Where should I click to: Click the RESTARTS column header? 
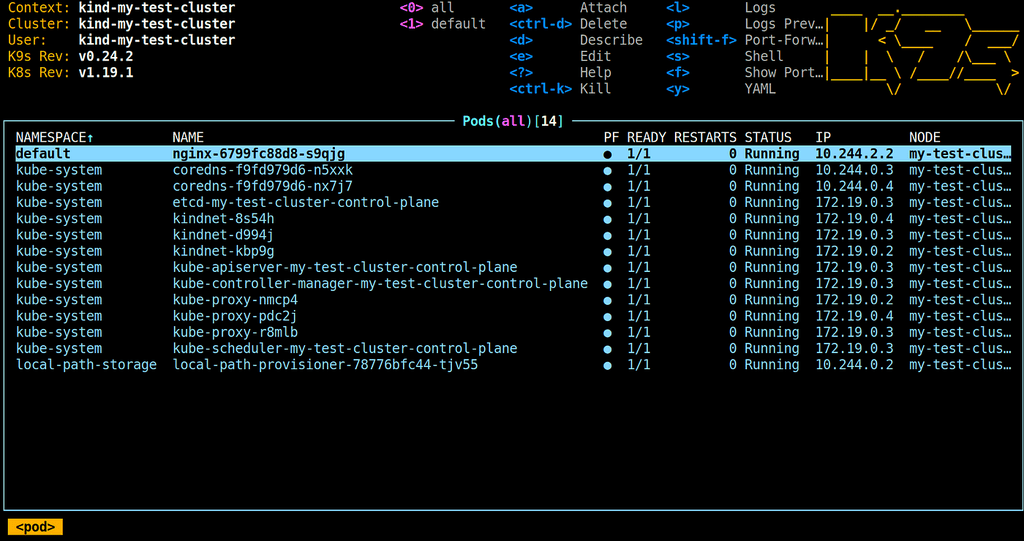click(x=705, y=138)
